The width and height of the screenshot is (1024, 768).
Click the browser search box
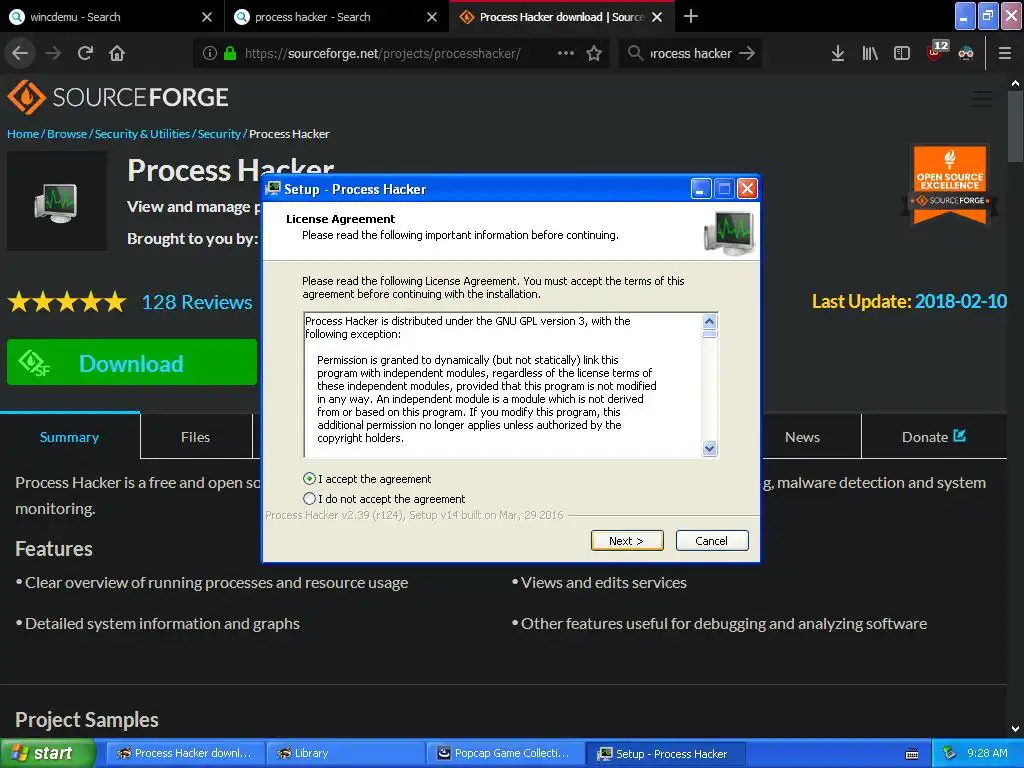[x=689, y=53]
